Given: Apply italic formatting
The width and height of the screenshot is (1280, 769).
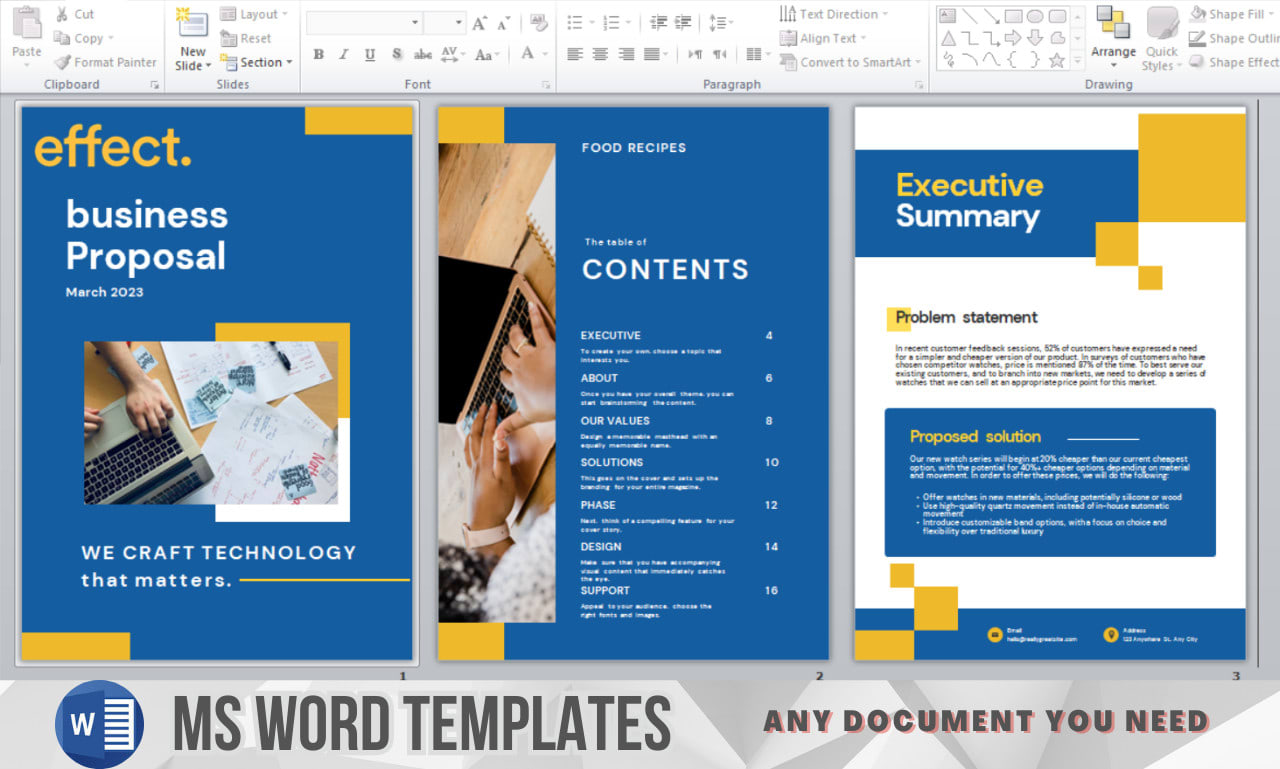Looking at the screenshot, I should [x=343, y=55].
